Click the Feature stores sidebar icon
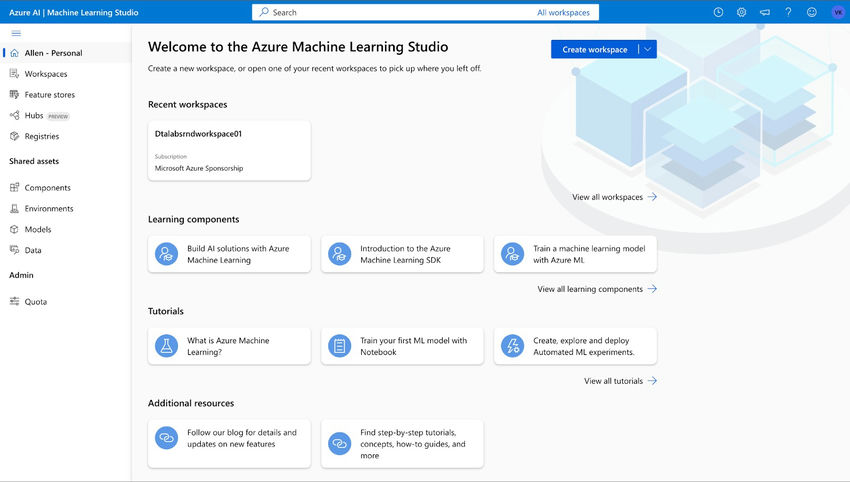Image resolution: width=850 pixels, height=482 pixels. [15, 94]
